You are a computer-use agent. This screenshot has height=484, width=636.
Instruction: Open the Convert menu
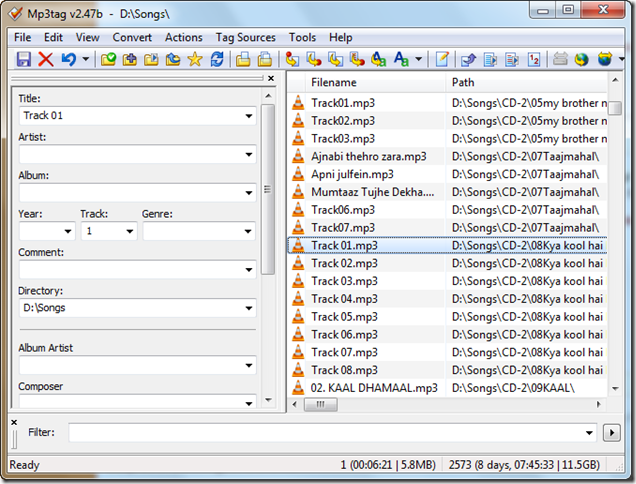click(x=132, y=37)
